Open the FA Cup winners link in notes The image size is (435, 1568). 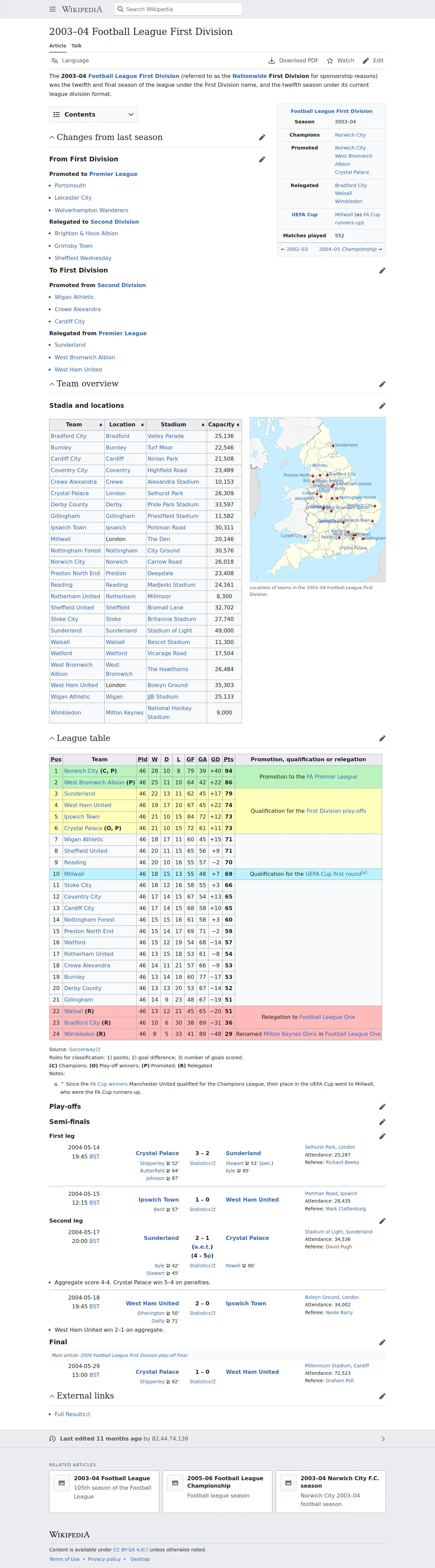click(109, 1084)
